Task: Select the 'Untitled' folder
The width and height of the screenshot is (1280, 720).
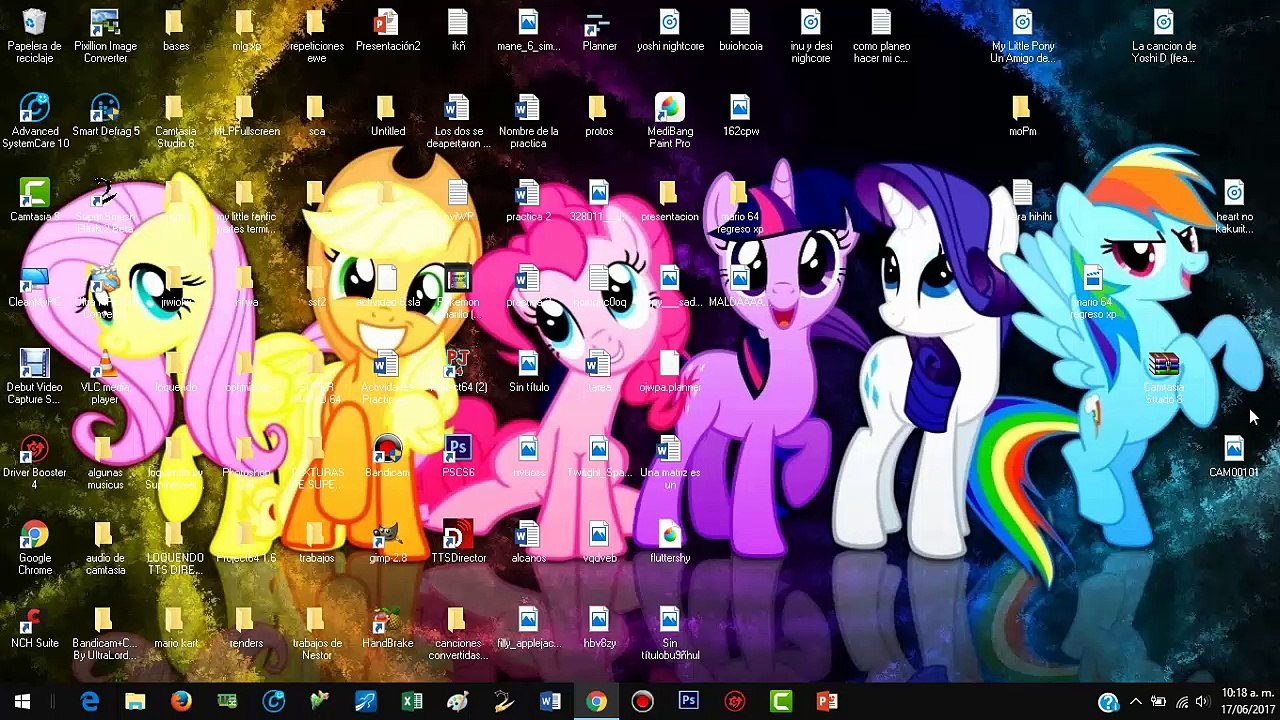Action: click(387, 116)
